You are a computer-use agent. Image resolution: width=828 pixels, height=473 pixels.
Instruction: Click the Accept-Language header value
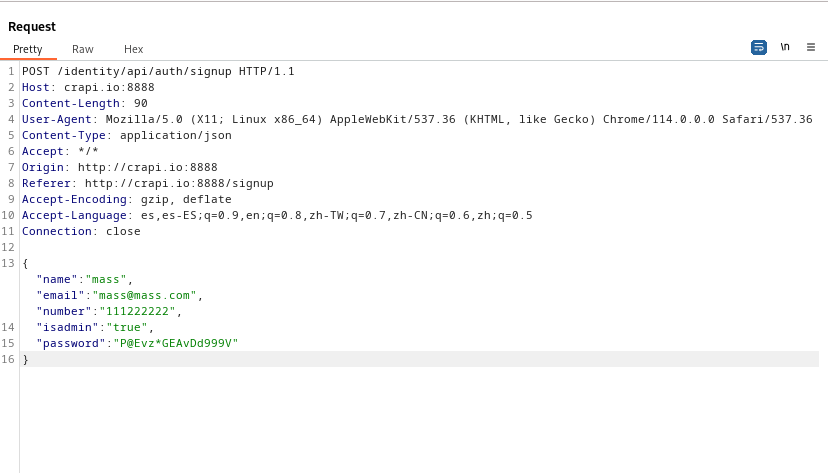[x=336, y=215]
